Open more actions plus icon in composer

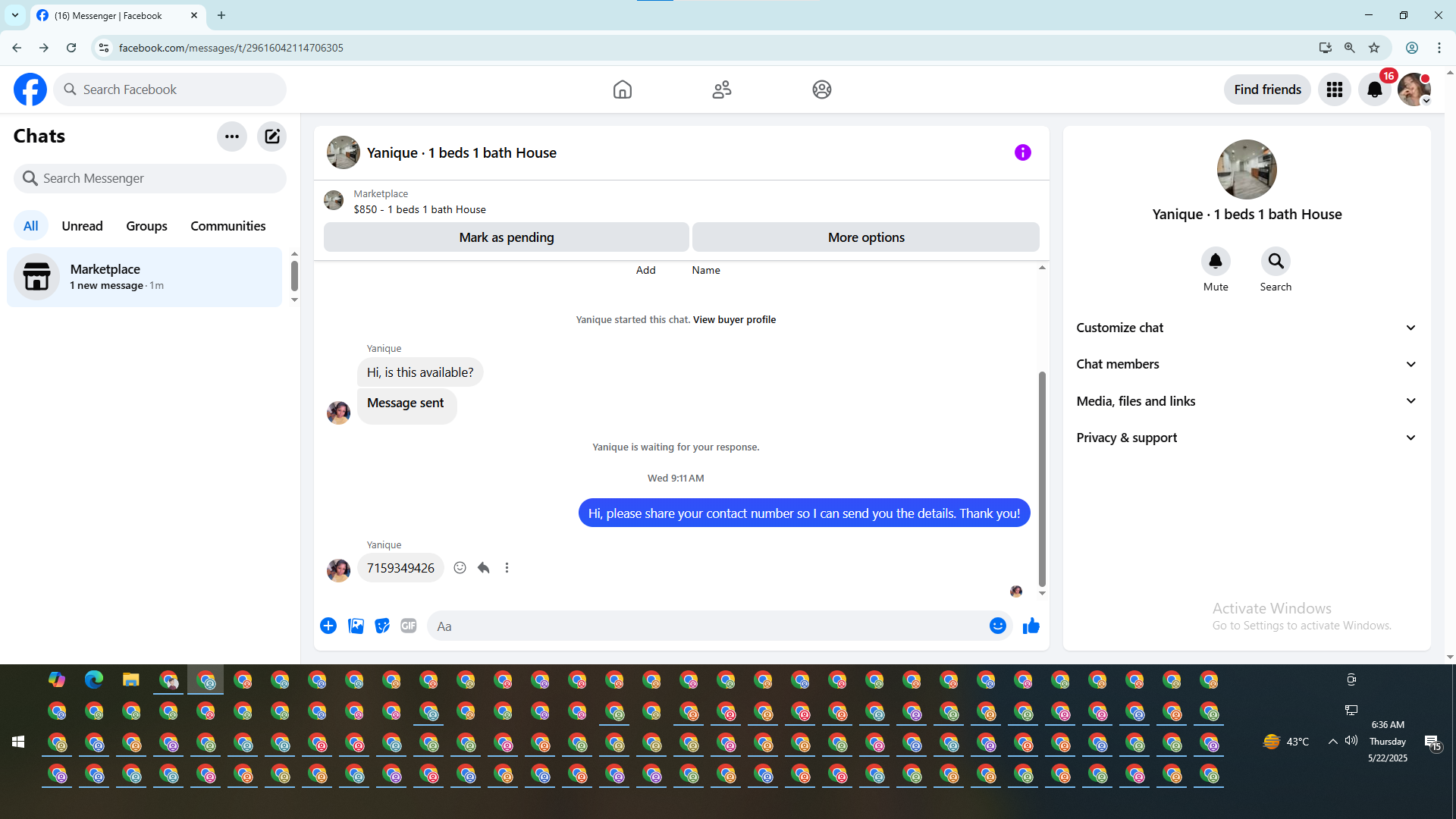point(328,626)
